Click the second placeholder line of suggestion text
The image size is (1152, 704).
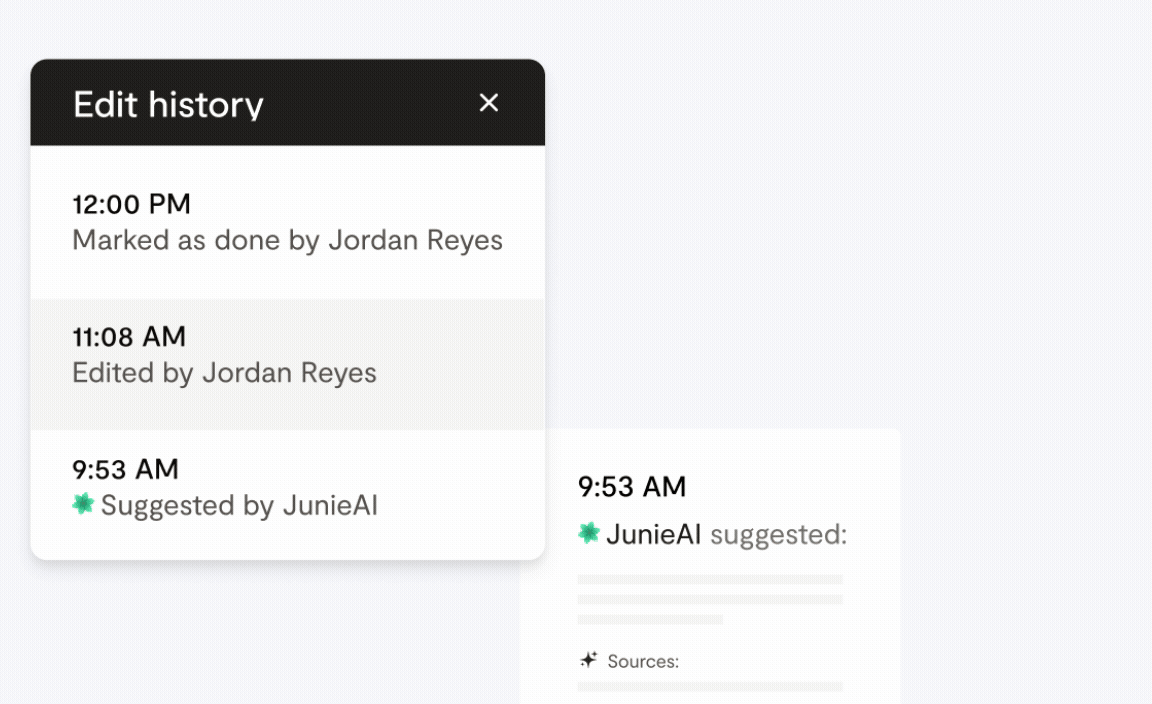pos(710,599)
